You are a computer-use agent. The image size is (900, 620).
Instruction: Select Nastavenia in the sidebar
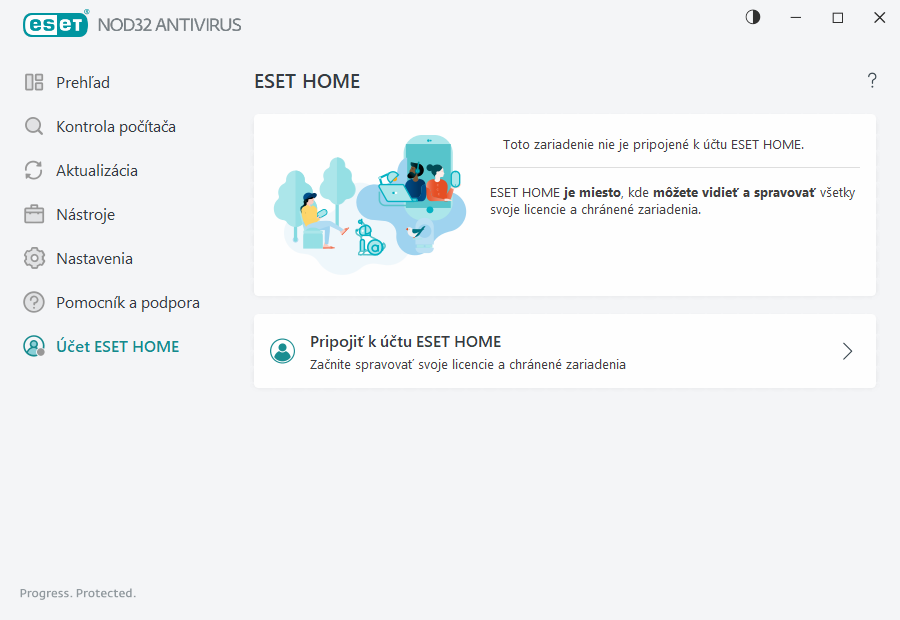pyautogui.click(x=94, y=259)
